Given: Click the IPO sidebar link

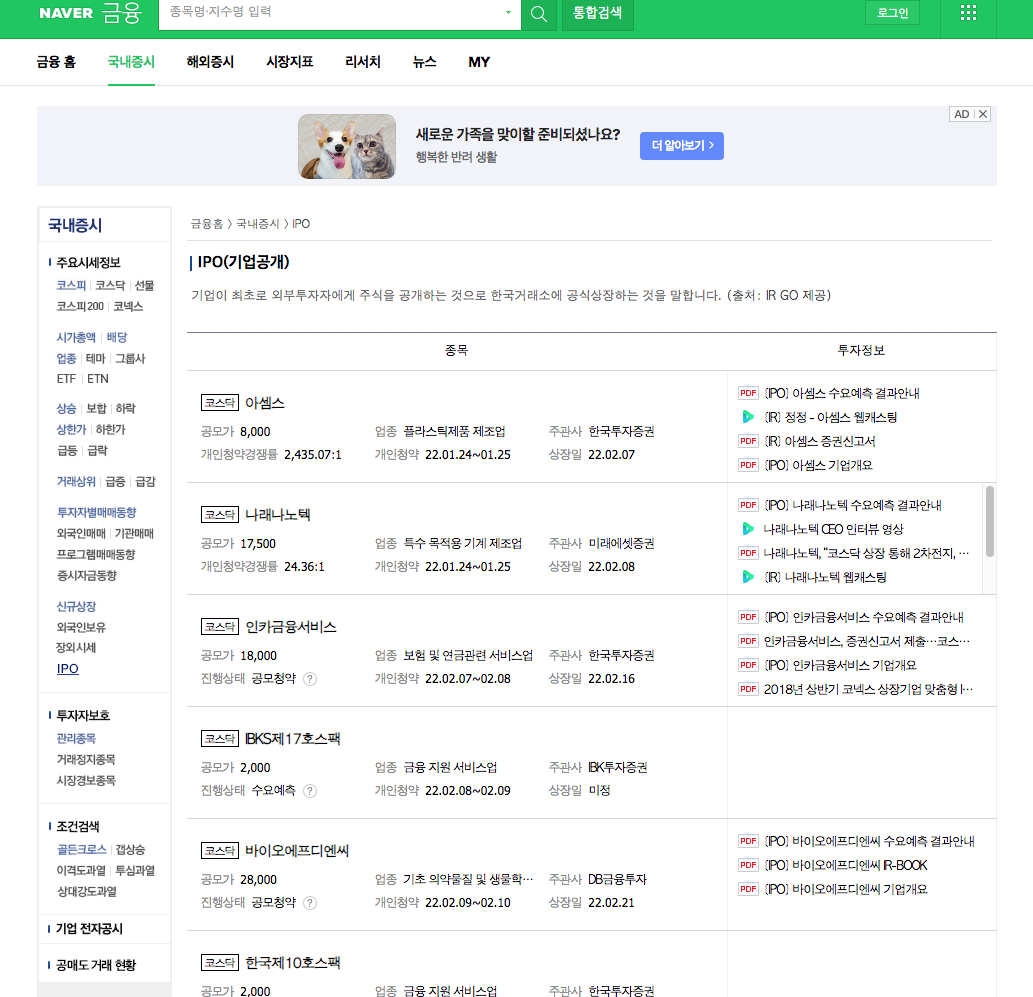Looking at the screenshot, I should (67, 669).
